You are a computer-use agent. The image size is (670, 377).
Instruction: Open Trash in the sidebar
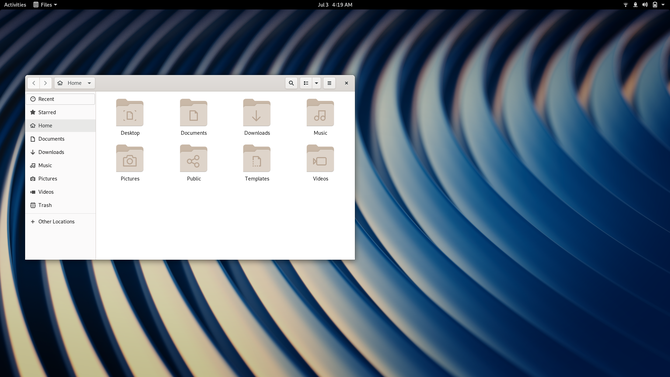pos(60,205)
